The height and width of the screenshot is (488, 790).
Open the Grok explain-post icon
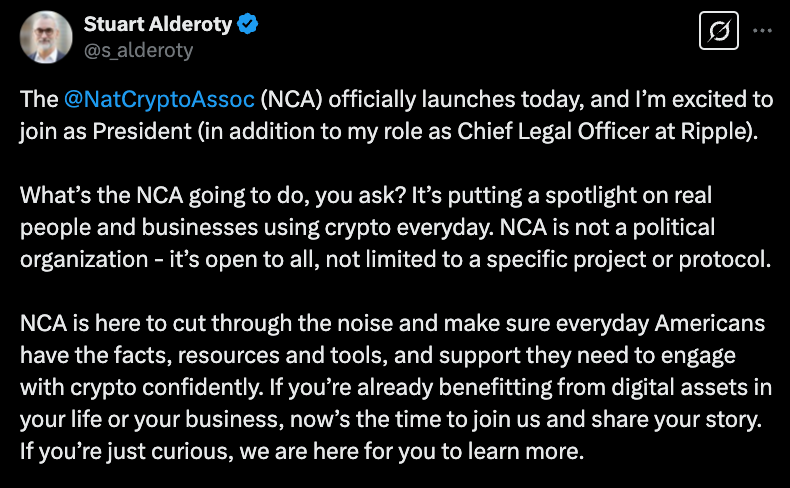pos(716,31)
